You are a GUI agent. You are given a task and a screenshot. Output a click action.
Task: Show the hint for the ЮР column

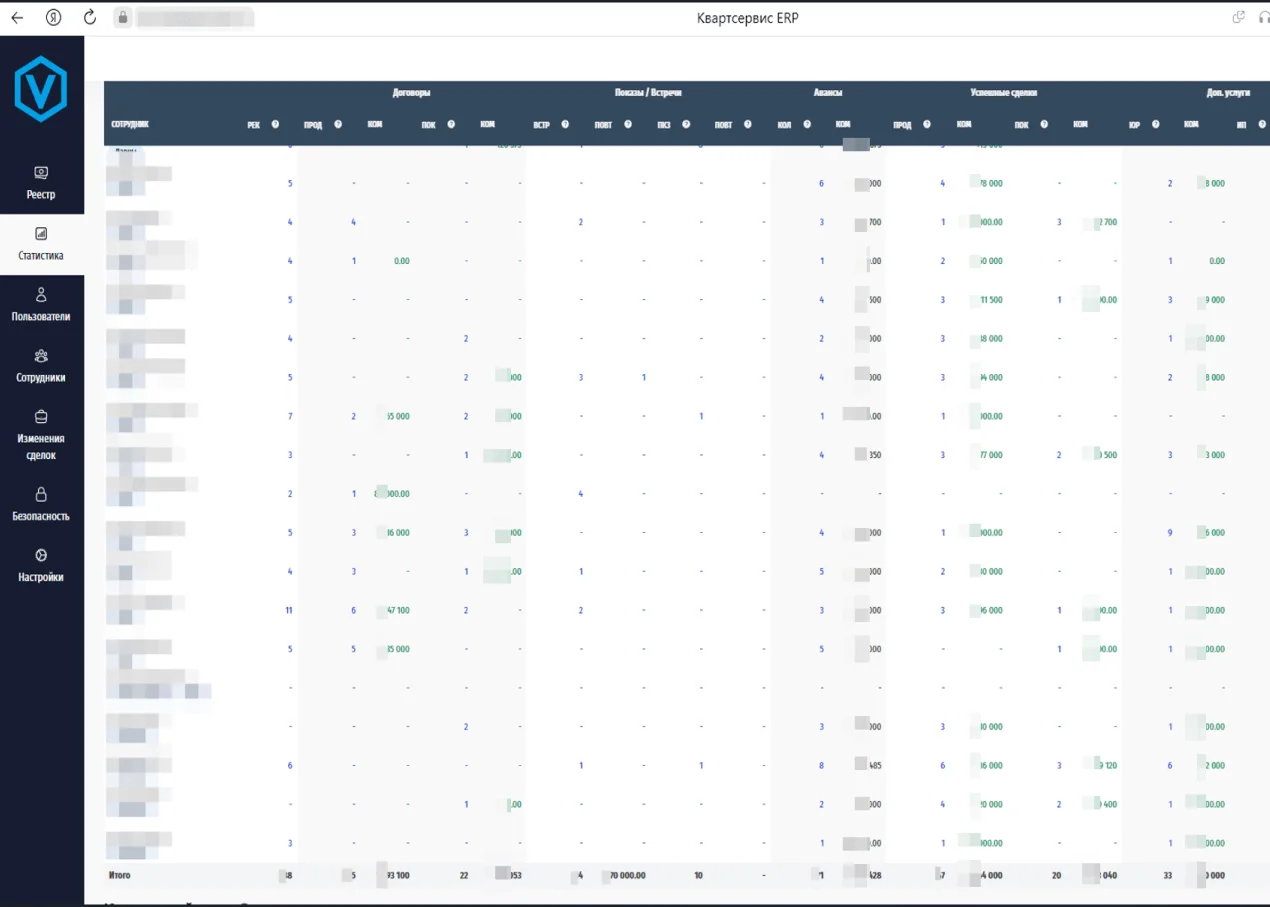pos(1155,125)
